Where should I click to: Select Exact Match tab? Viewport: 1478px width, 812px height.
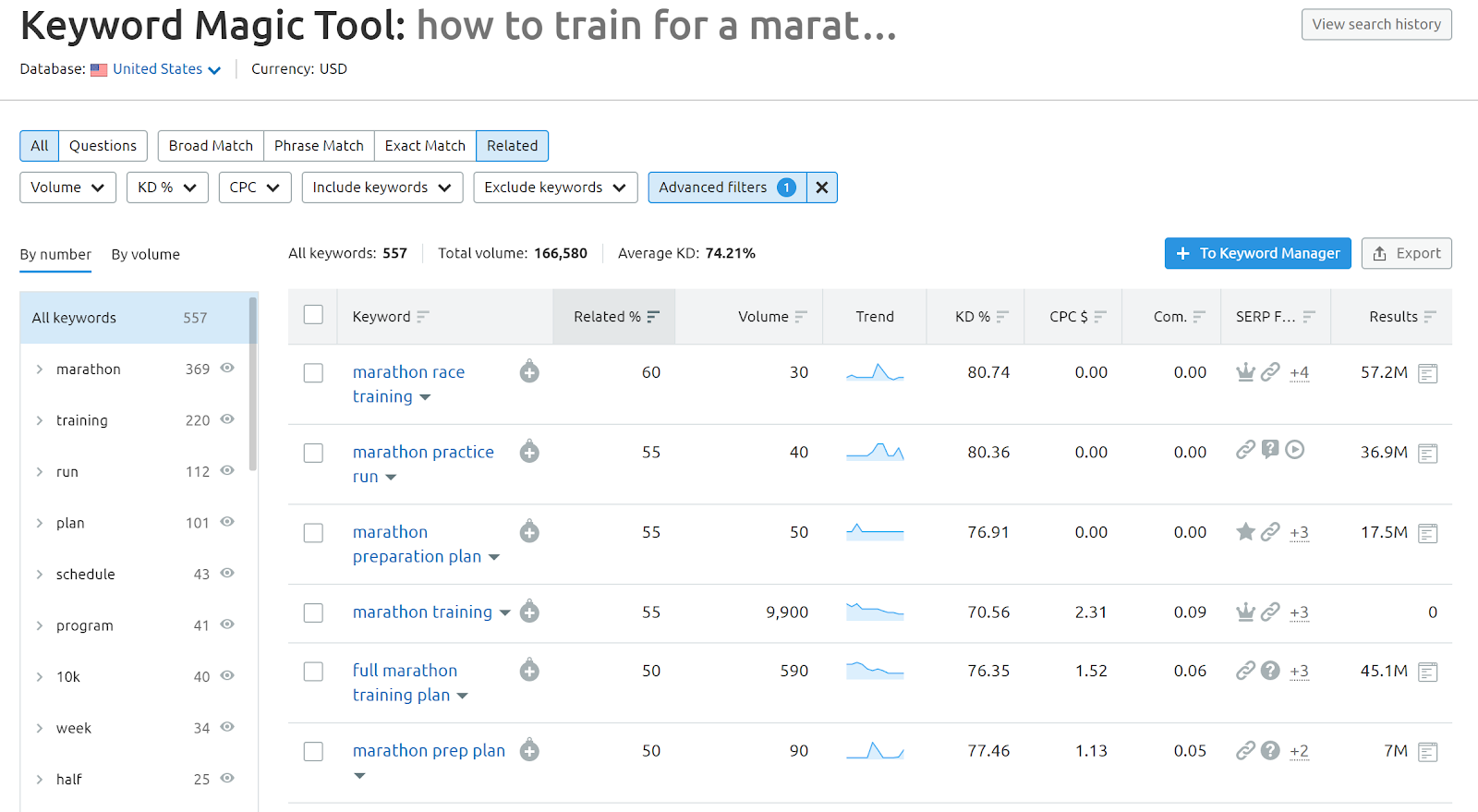point(425,146)
